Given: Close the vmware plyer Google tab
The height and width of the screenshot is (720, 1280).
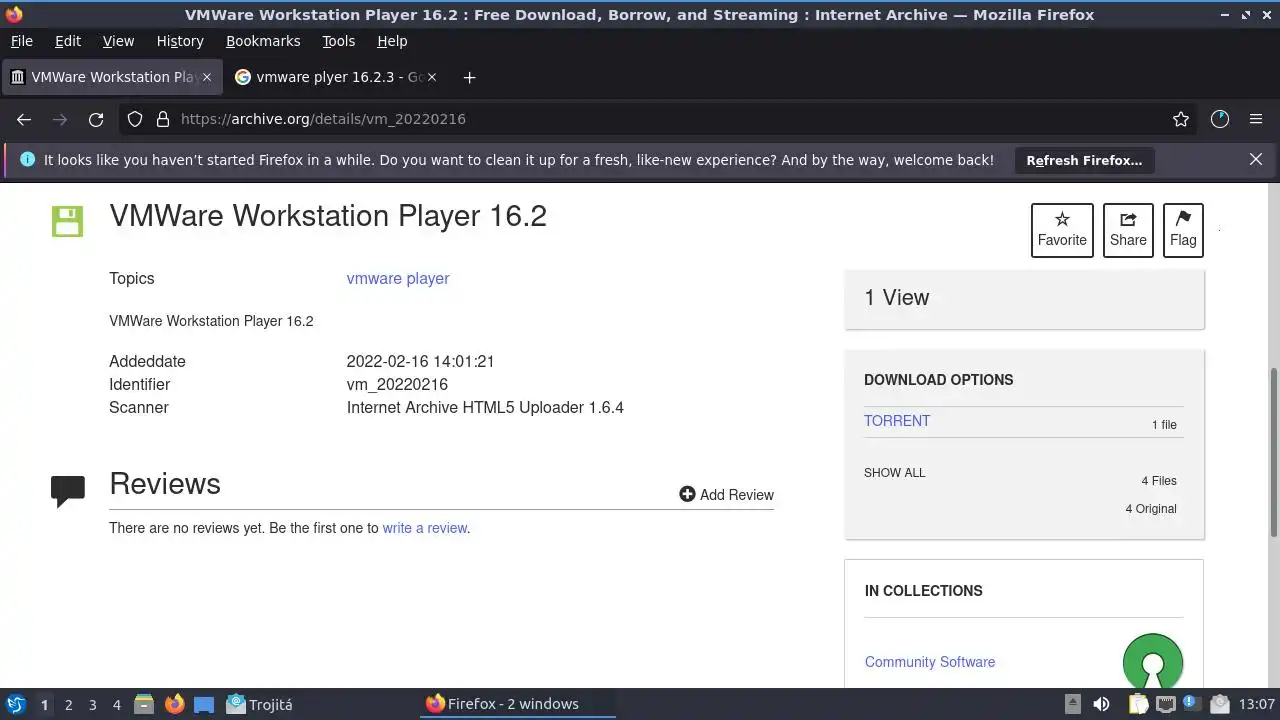Looking at the screenshot, I should click(x=433, y=77).
